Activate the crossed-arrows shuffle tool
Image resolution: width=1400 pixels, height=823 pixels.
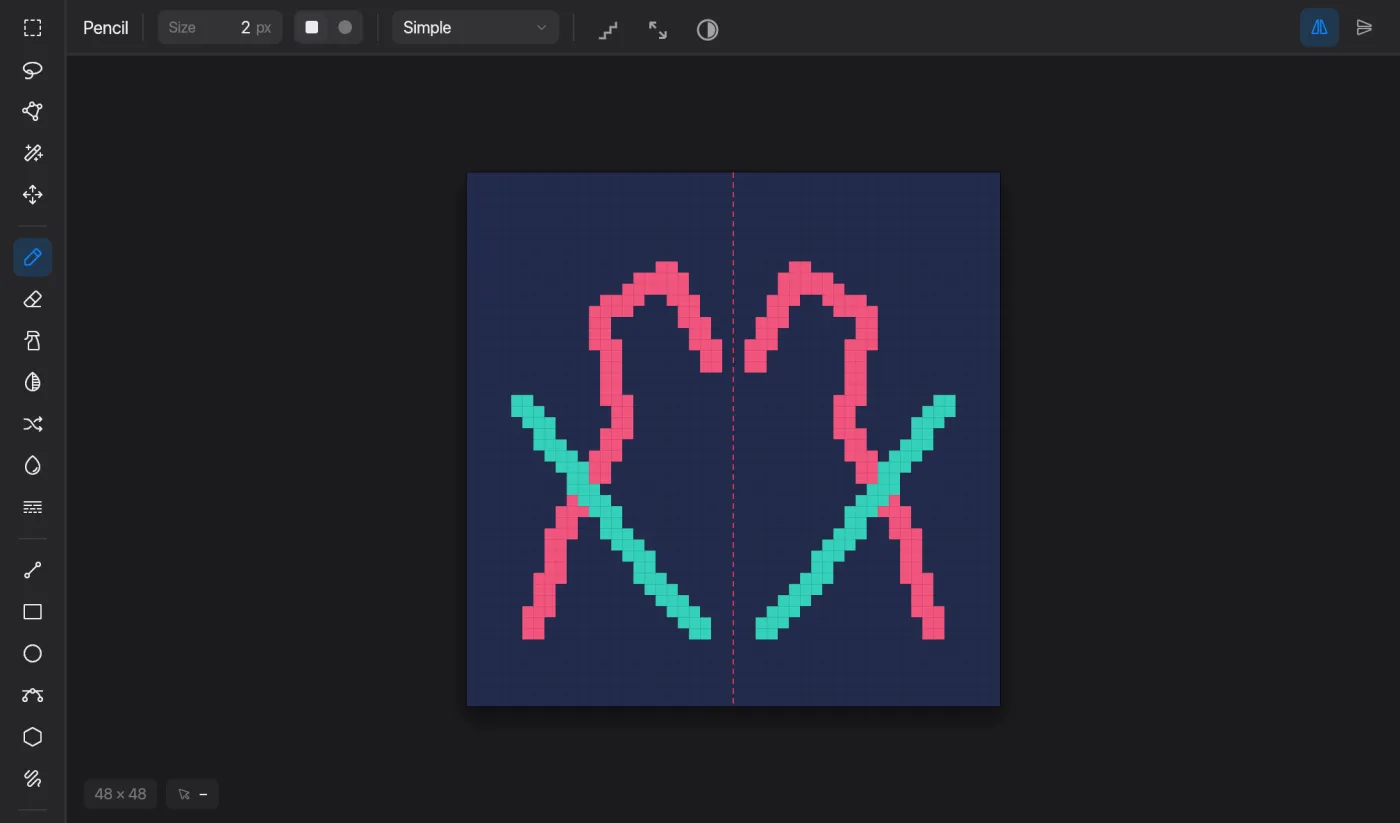pyautogui.click(x=33, y=424)
